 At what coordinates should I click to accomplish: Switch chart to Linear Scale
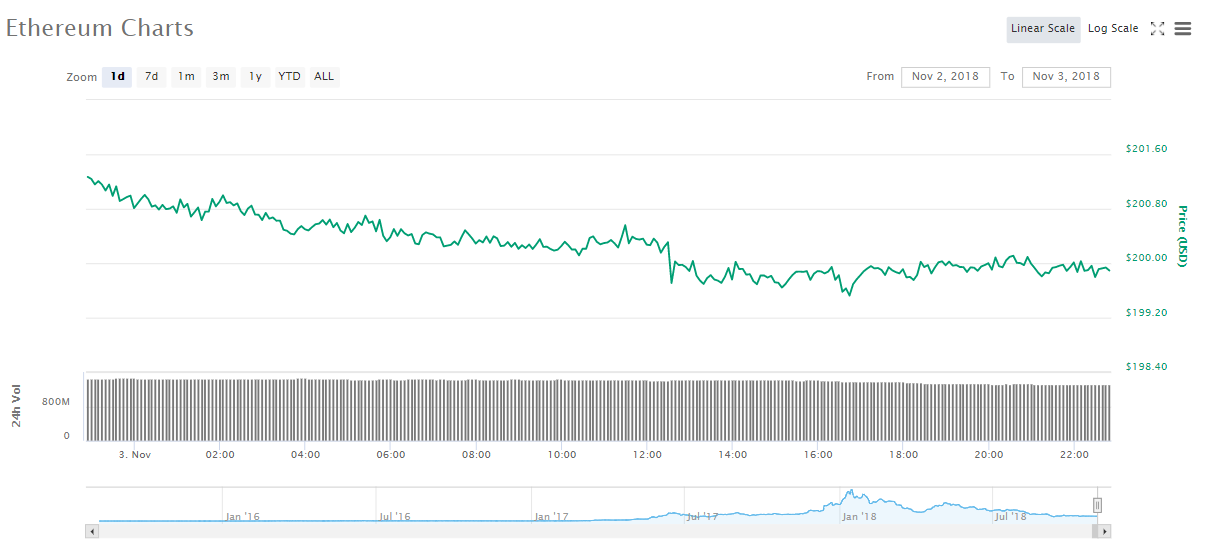coord(1043,29)
